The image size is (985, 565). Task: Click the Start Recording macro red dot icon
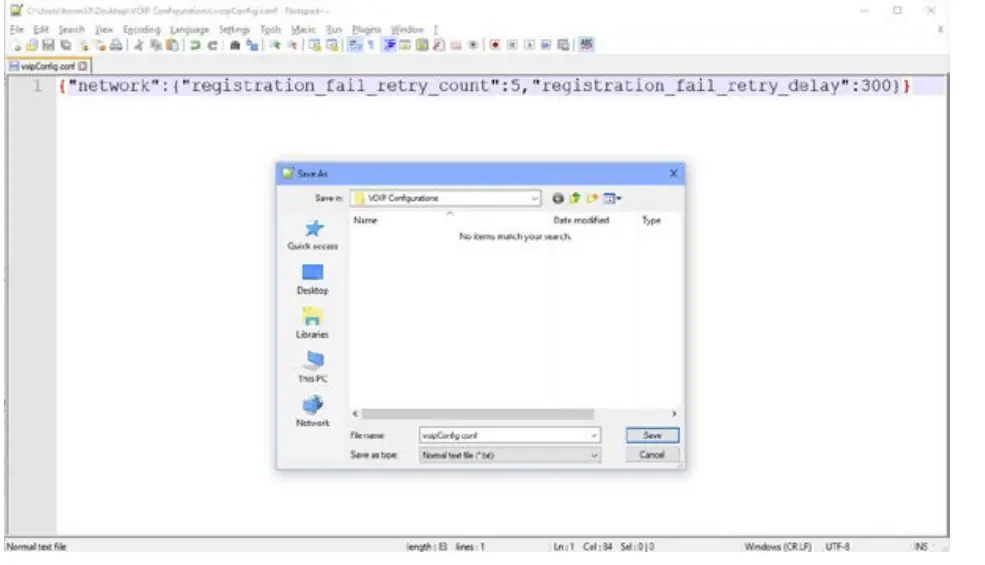click(x=495, y=45)
